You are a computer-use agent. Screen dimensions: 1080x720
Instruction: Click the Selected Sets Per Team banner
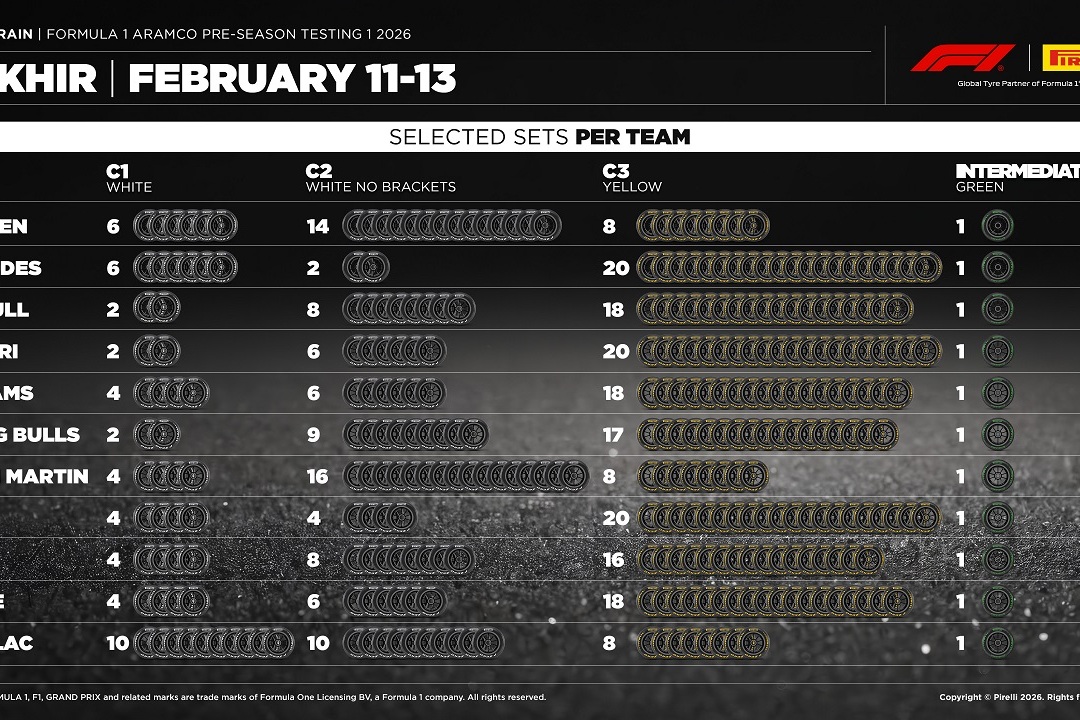tap(539, 137)
